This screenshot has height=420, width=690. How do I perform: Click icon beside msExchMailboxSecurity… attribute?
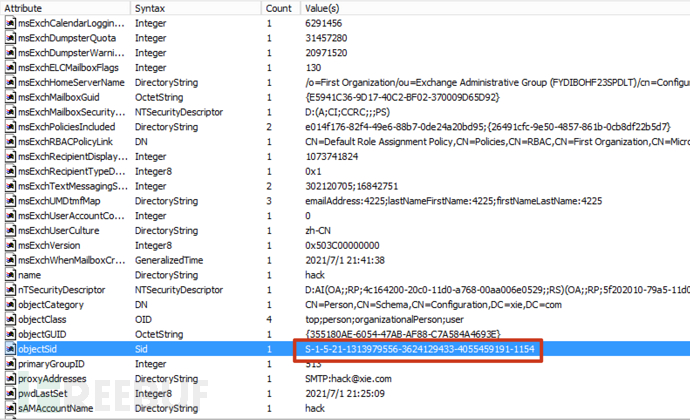point(11,112)
